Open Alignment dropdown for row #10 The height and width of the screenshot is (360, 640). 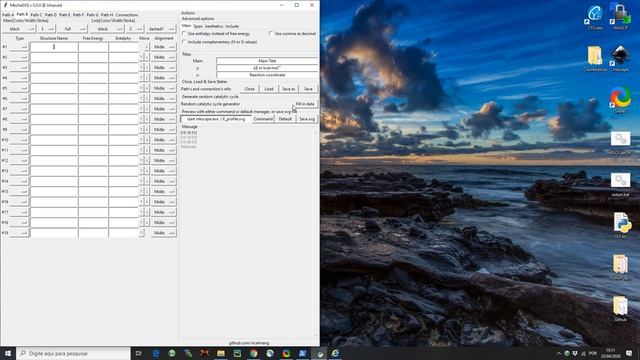(x=163, y=140)
